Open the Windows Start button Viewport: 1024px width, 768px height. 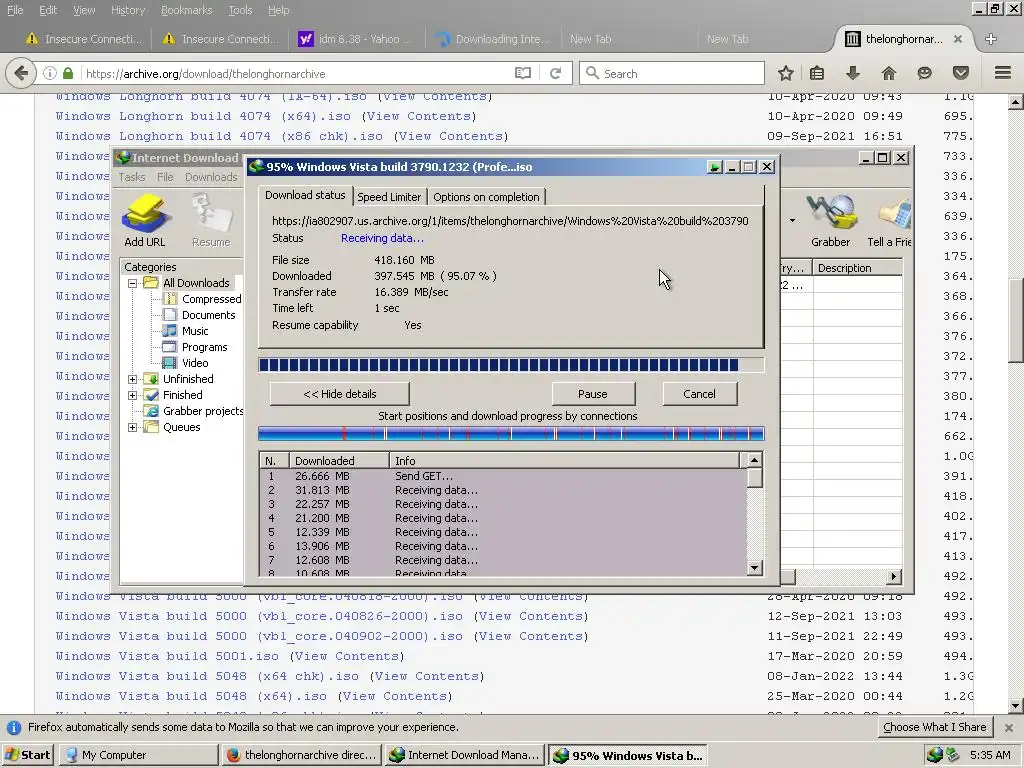(x=27, y=755)
